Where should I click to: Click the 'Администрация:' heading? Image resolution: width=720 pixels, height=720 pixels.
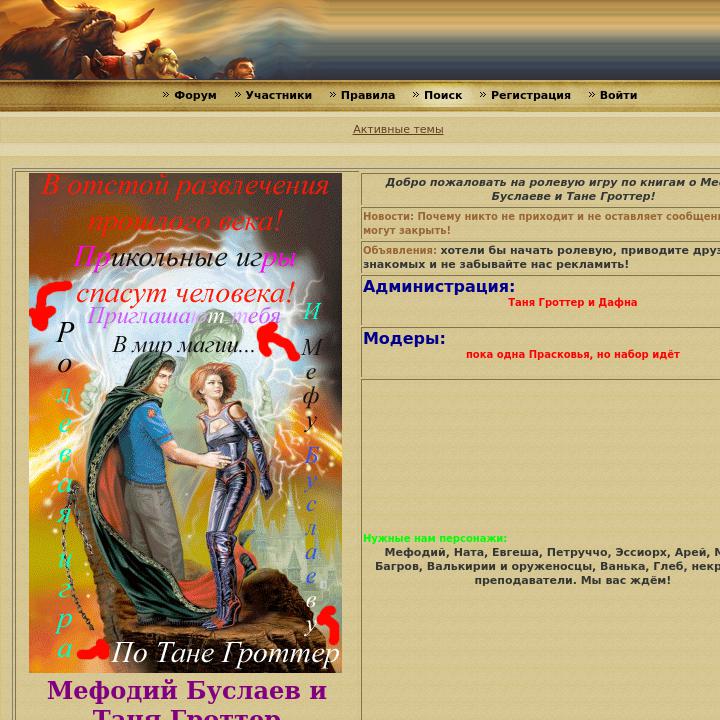tap(439, 287)
